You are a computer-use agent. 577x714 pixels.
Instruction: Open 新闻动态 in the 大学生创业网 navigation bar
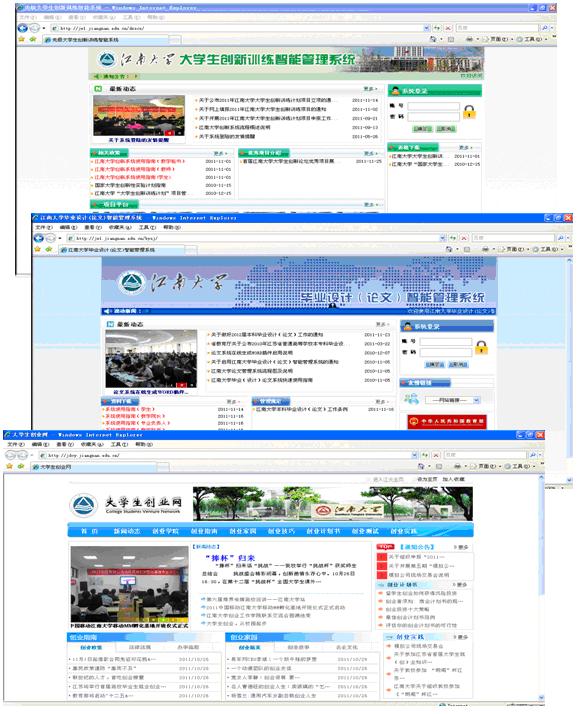click(127, 531)
